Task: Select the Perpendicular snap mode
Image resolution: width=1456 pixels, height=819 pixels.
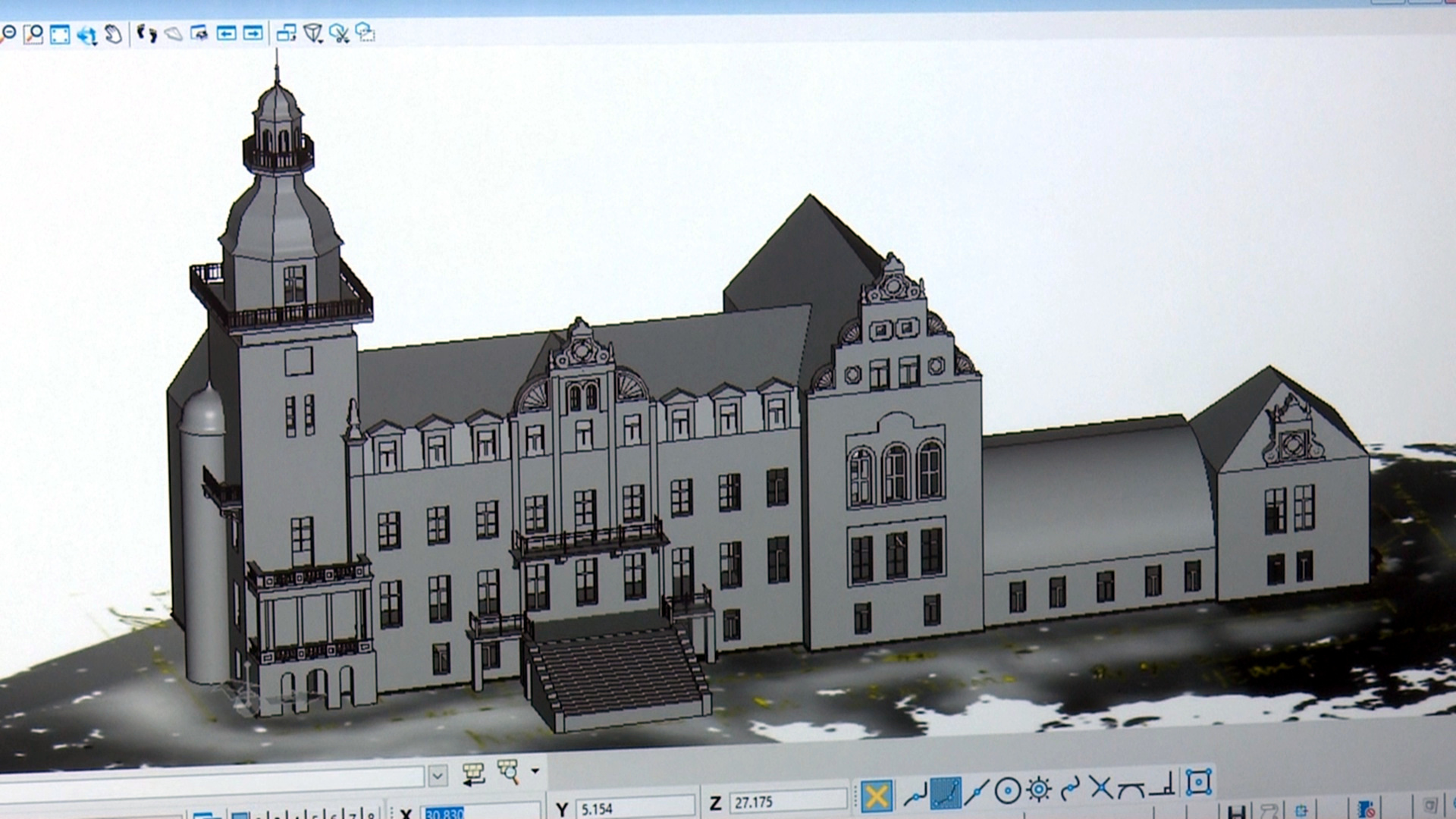Action: 1162,786
